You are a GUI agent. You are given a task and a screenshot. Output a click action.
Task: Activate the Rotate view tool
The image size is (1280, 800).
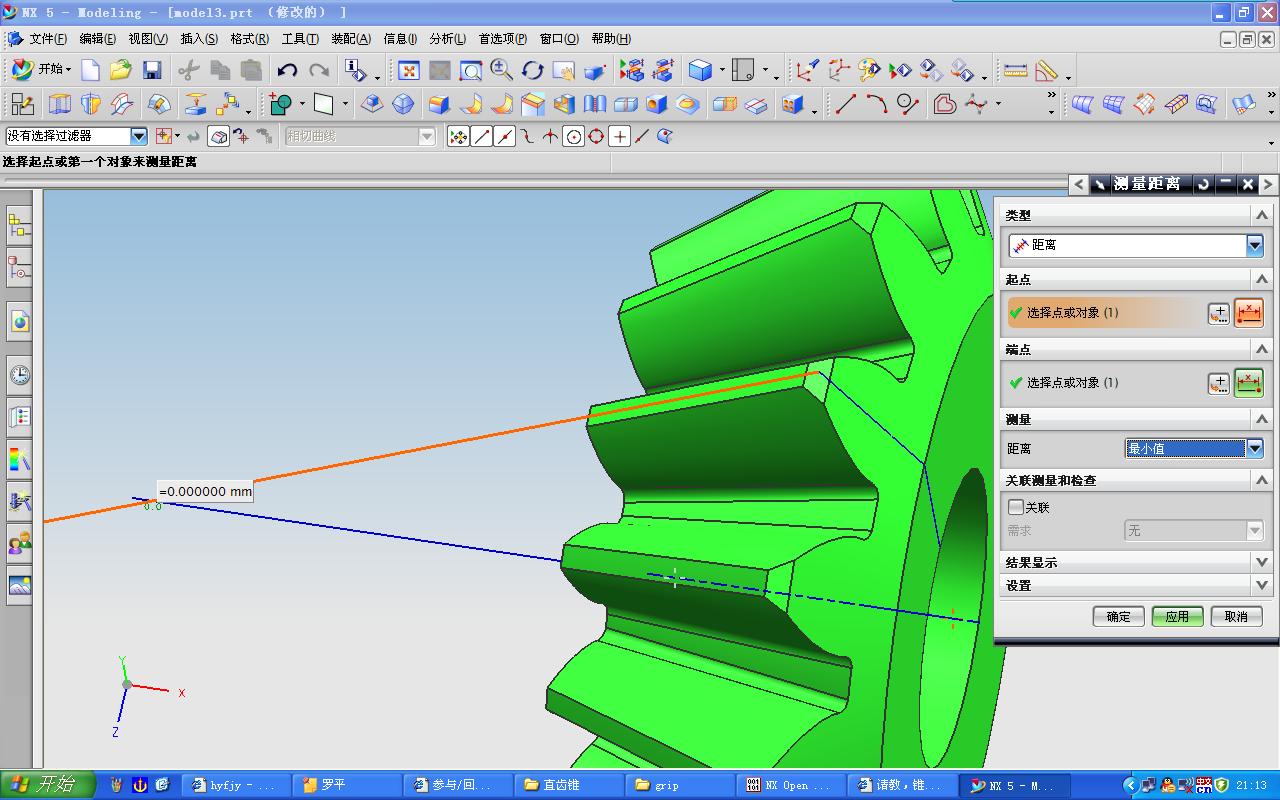(533, 70)
